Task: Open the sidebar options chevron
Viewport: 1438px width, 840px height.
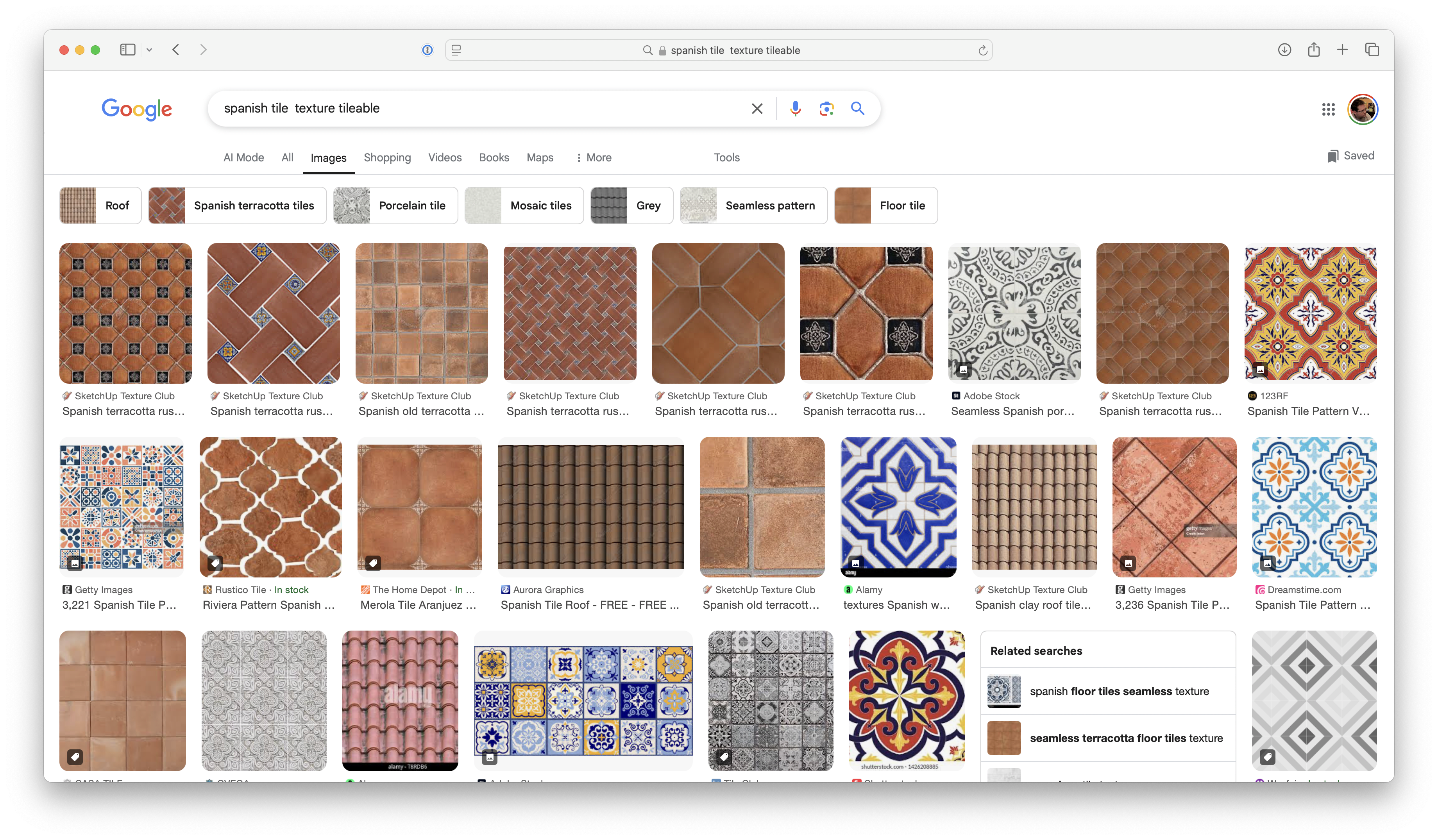Action: tap(150, 50)
